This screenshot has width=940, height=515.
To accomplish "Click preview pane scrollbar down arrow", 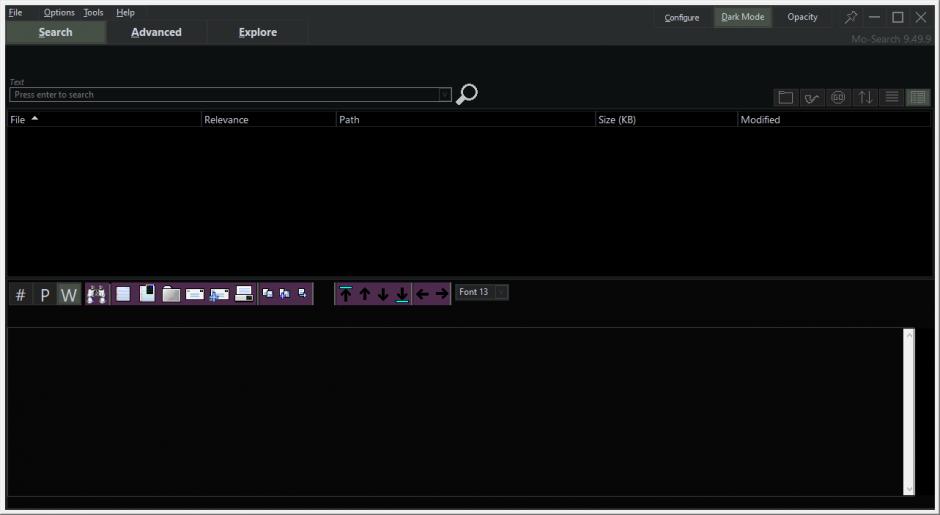I will 909,489.
